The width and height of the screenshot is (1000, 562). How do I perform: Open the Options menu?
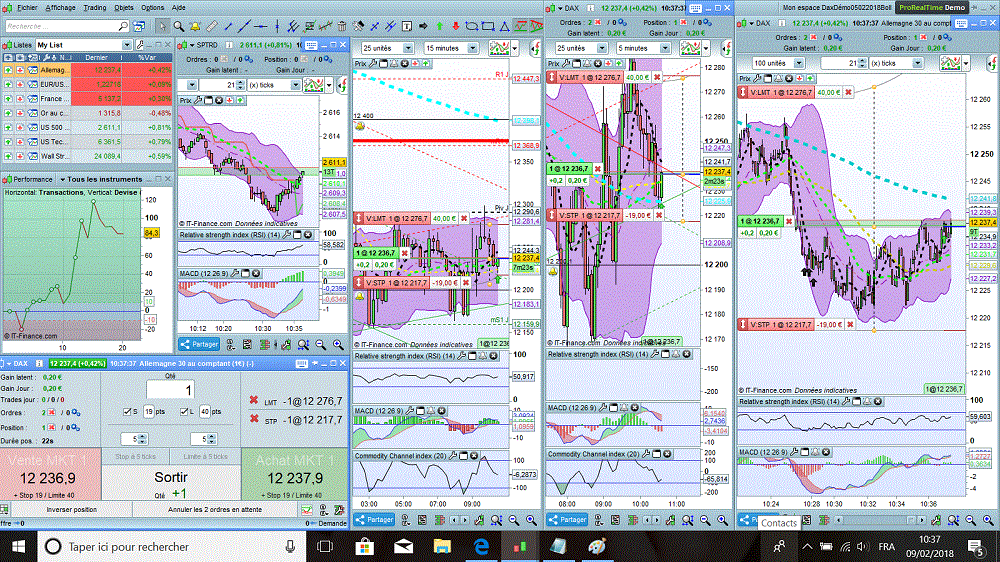tap(152, 8)
